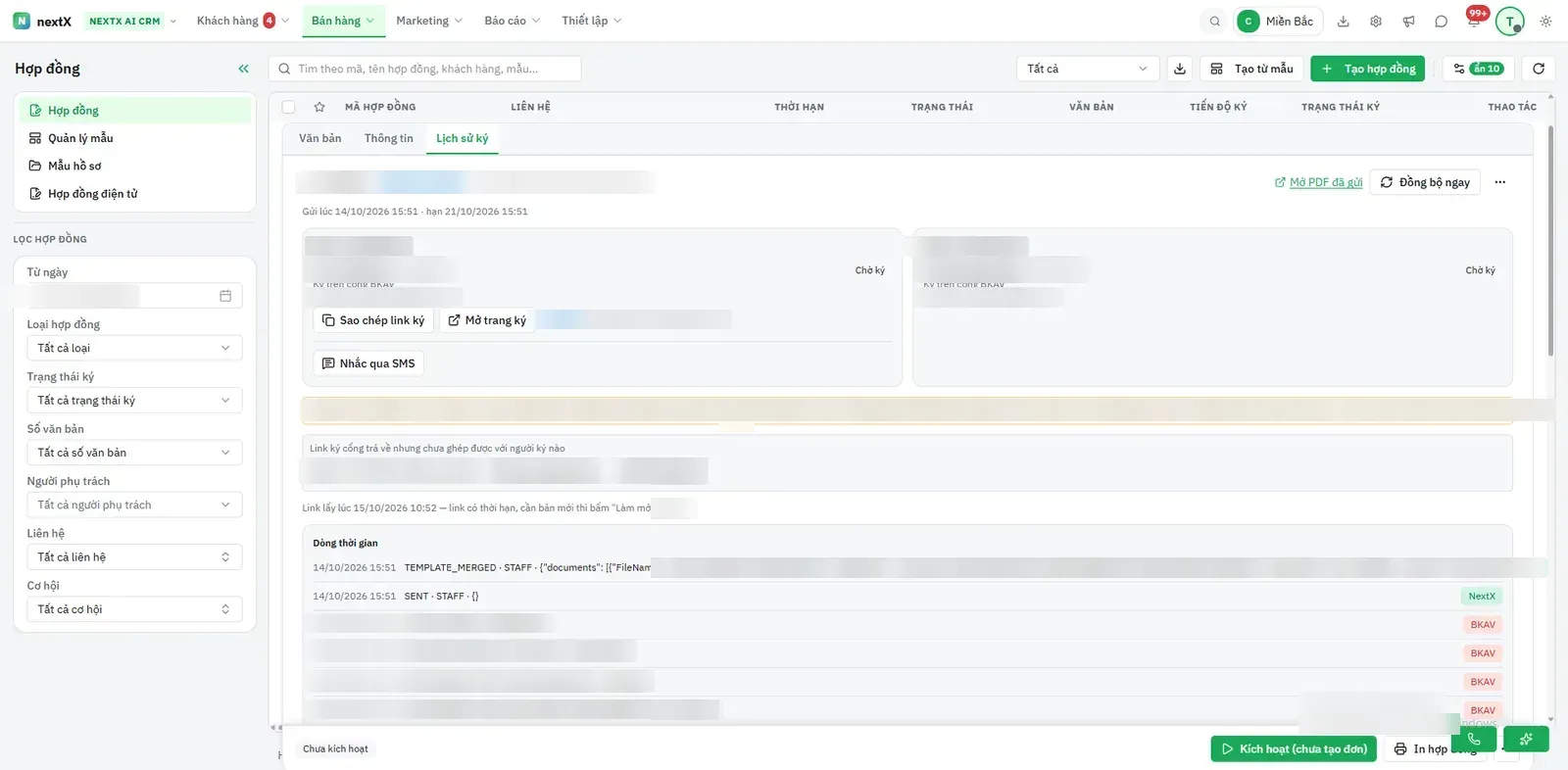
Task: Refresh the contract list
Action: point(1539,69)
